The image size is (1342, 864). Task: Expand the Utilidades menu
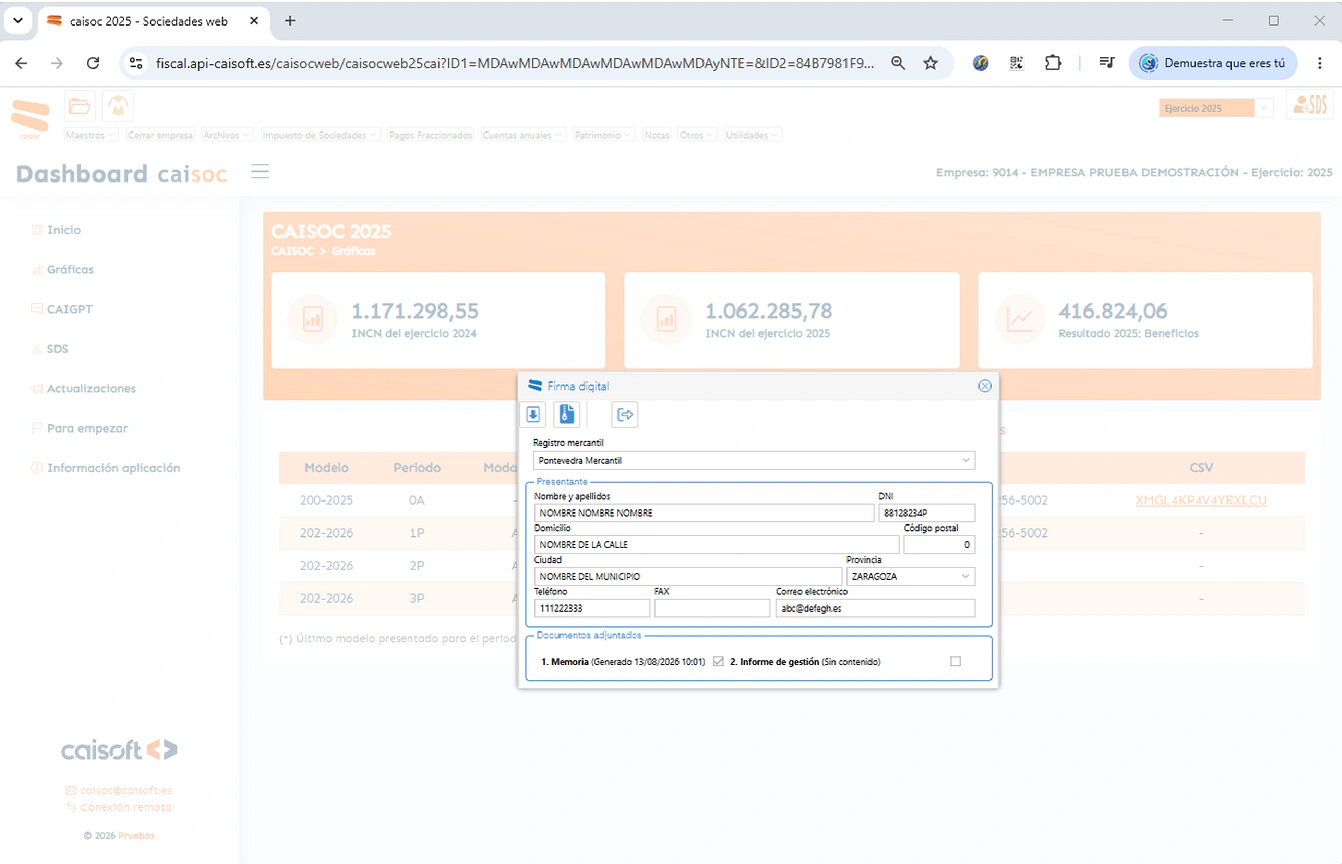[x=752, y=135]
